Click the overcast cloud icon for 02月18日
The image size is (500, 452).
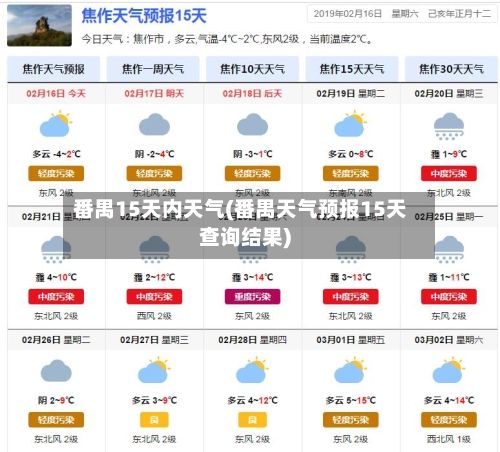pos(252,124)
